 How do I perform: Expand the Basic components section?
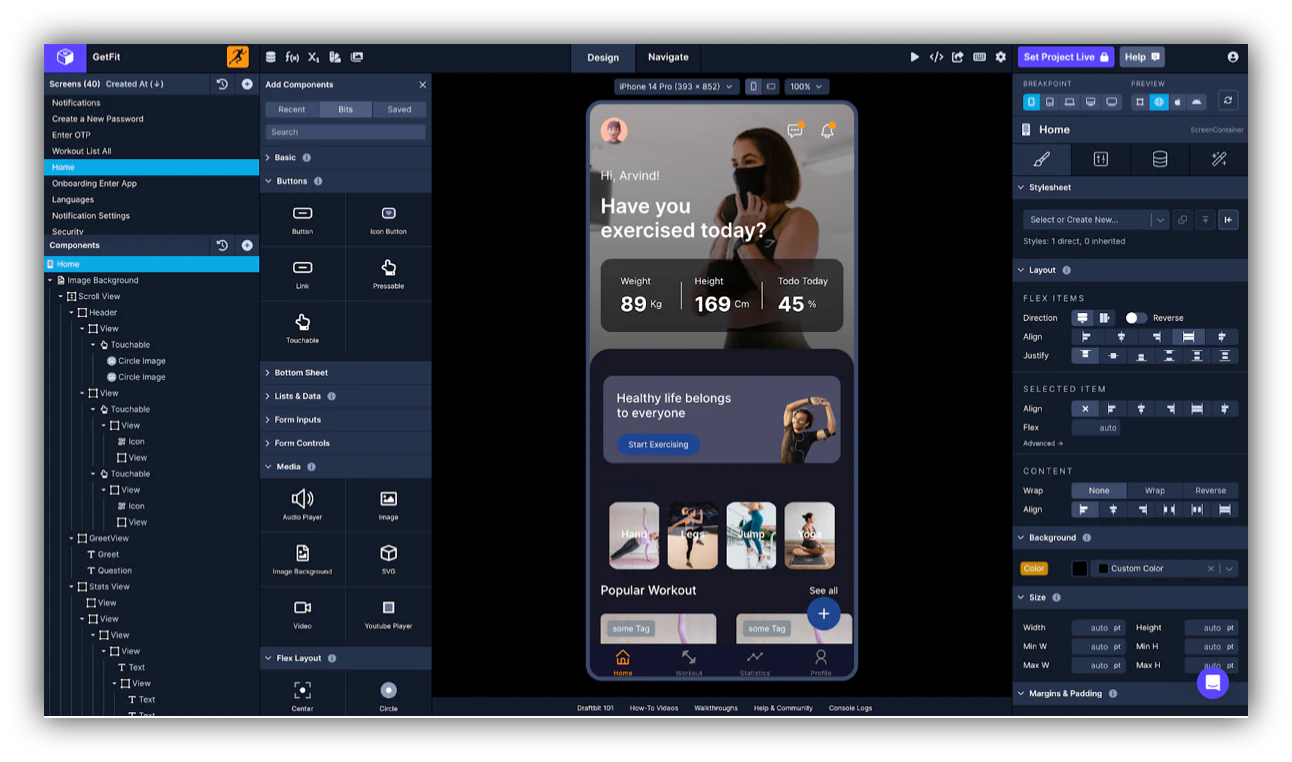346,157
